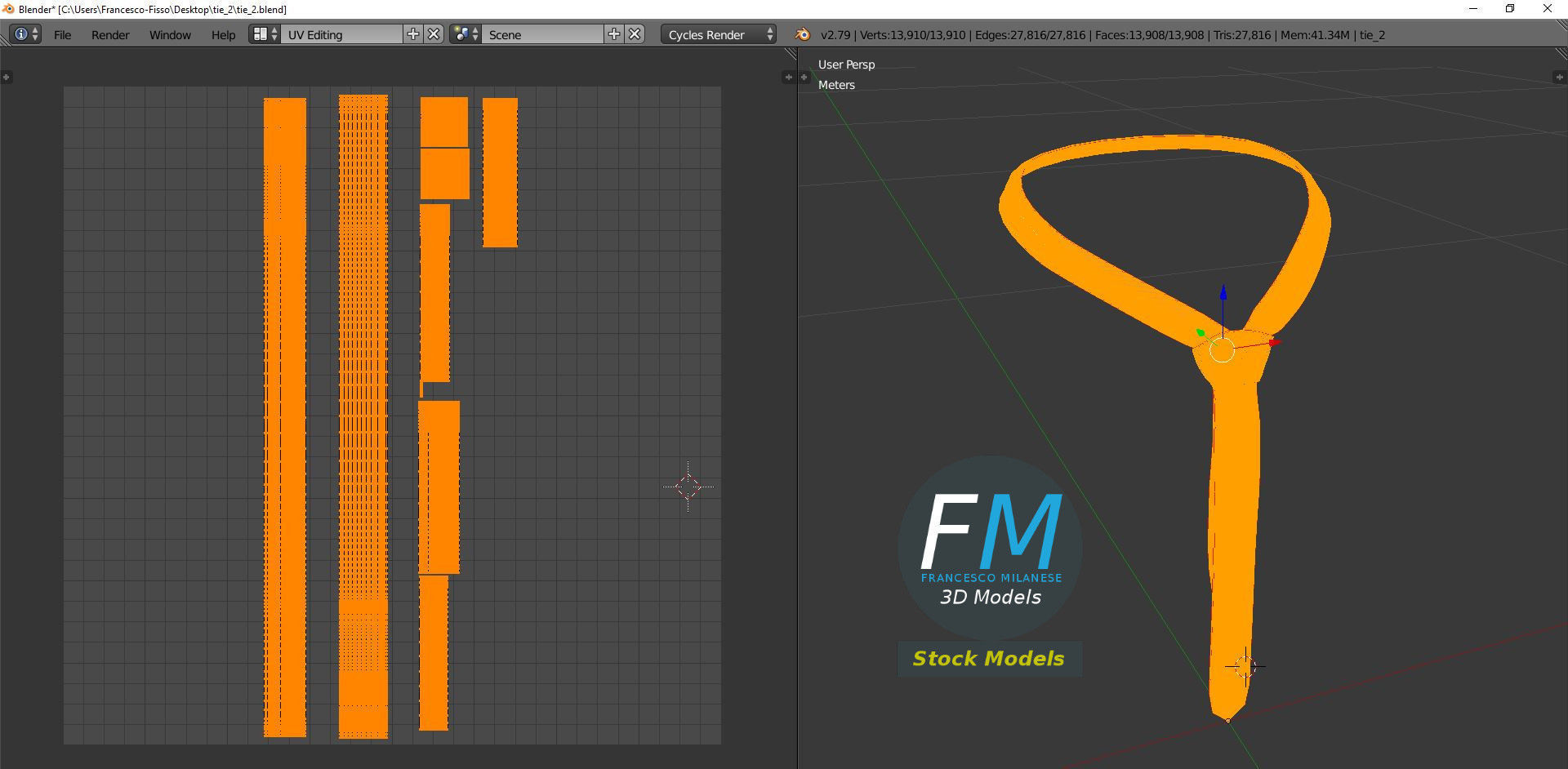Click the 2D cursor in the UV editor
Screen dimensions: 1568x769
point(688,487)
